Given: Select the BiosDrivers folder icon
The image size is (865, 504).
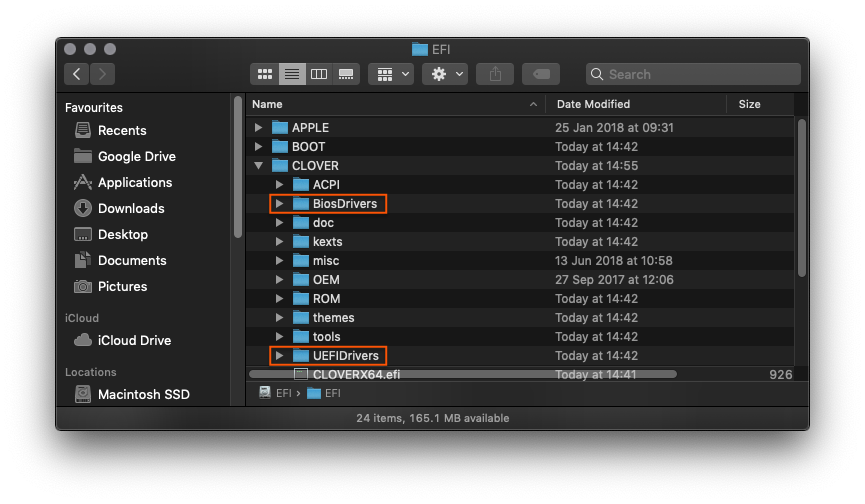Looking at the screenshot, I should point(301,203).
